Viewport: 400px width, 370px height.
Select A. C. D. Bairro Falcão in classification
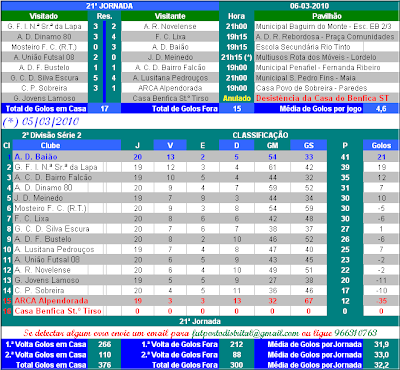click(53, 177)
